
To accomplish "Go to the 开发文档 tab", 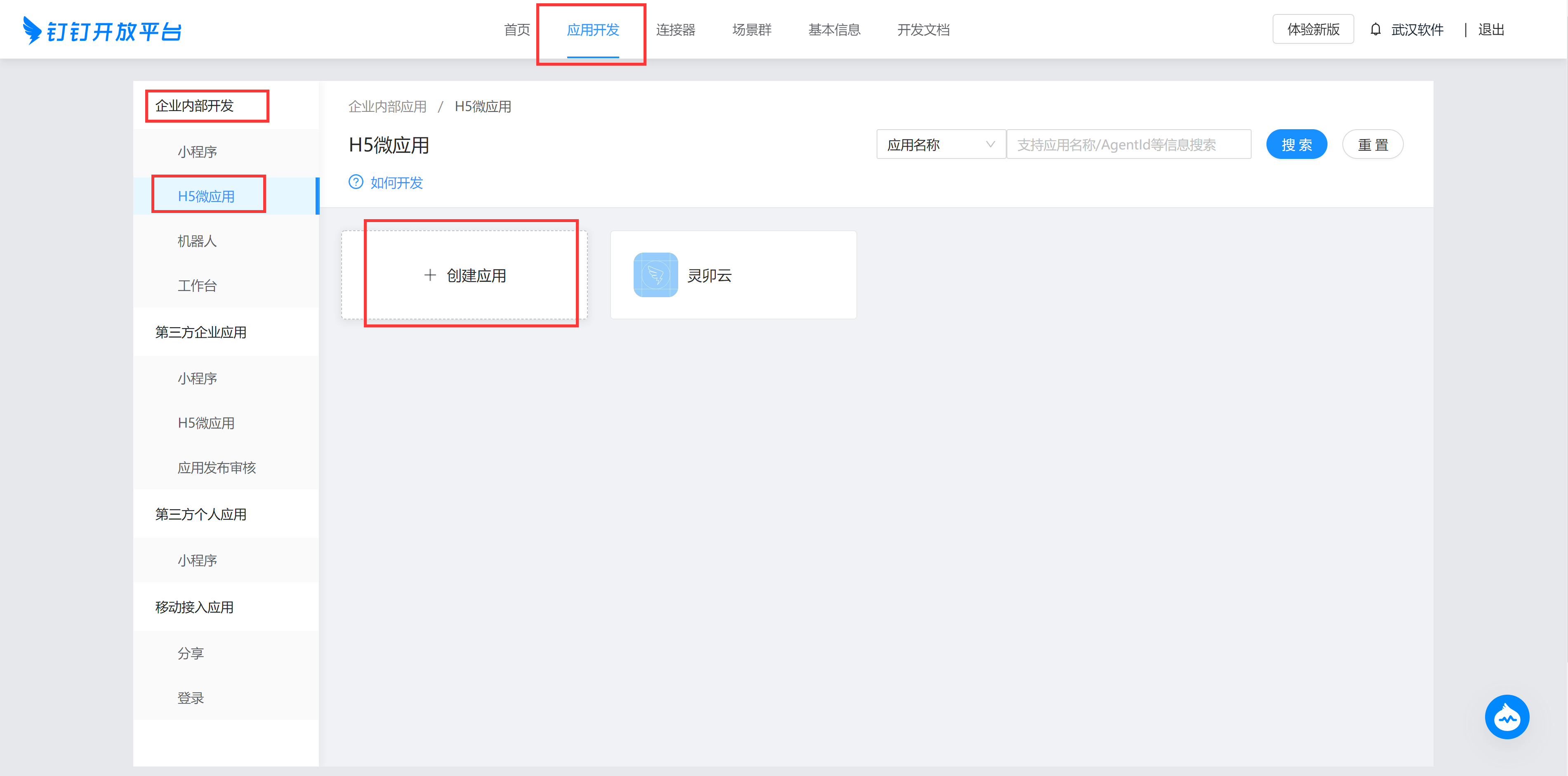I will 923,30.
